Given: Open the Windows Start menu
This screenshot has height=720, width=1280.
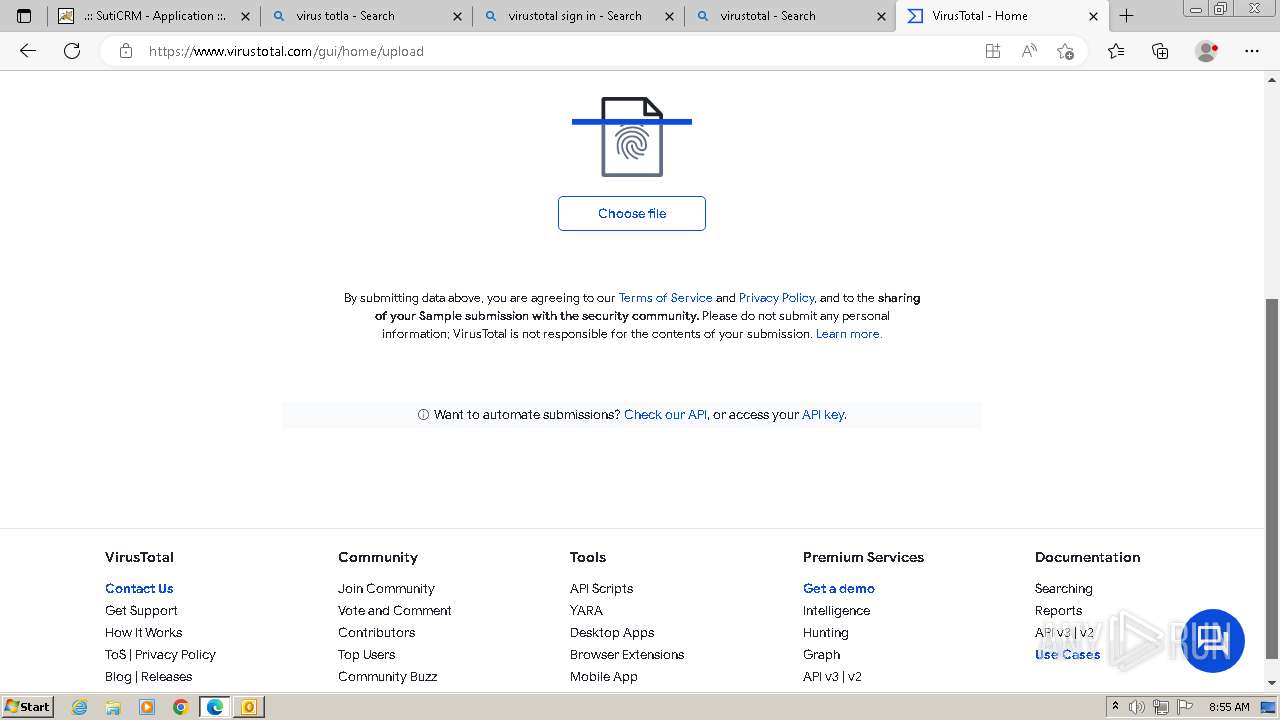Looking at the screenshot, I should (x=28, y=707).
